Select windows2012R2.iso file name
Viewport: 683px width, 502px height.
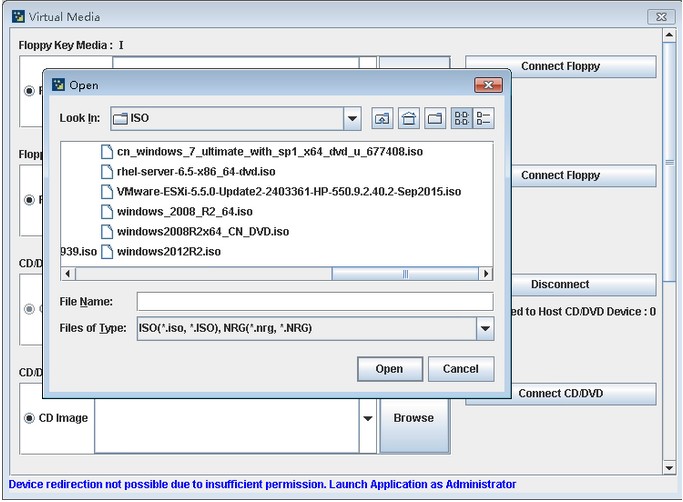[x=169, y=252]
